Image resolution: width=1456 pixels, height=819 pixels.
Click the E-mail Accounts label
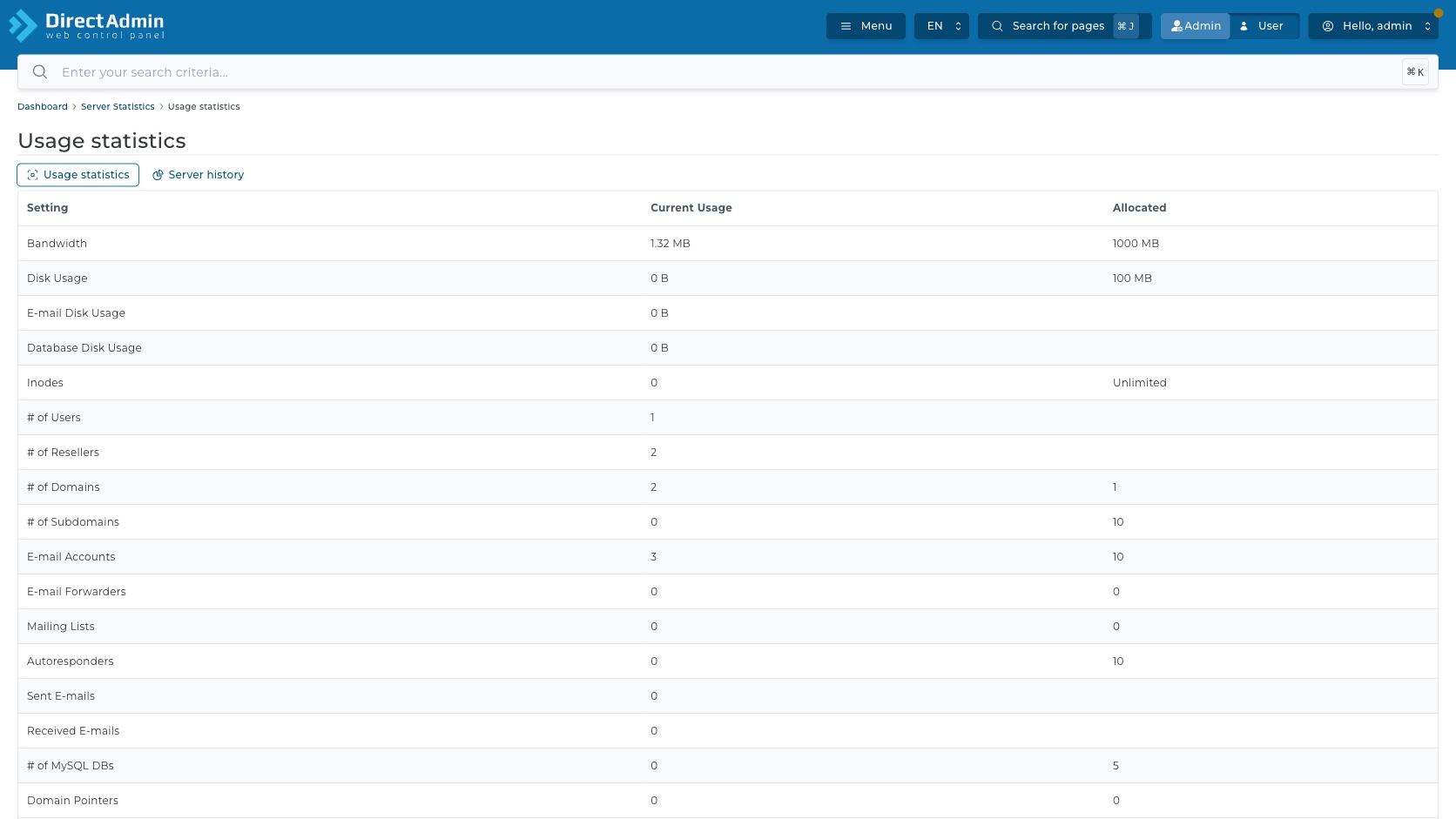click(71, 557)
